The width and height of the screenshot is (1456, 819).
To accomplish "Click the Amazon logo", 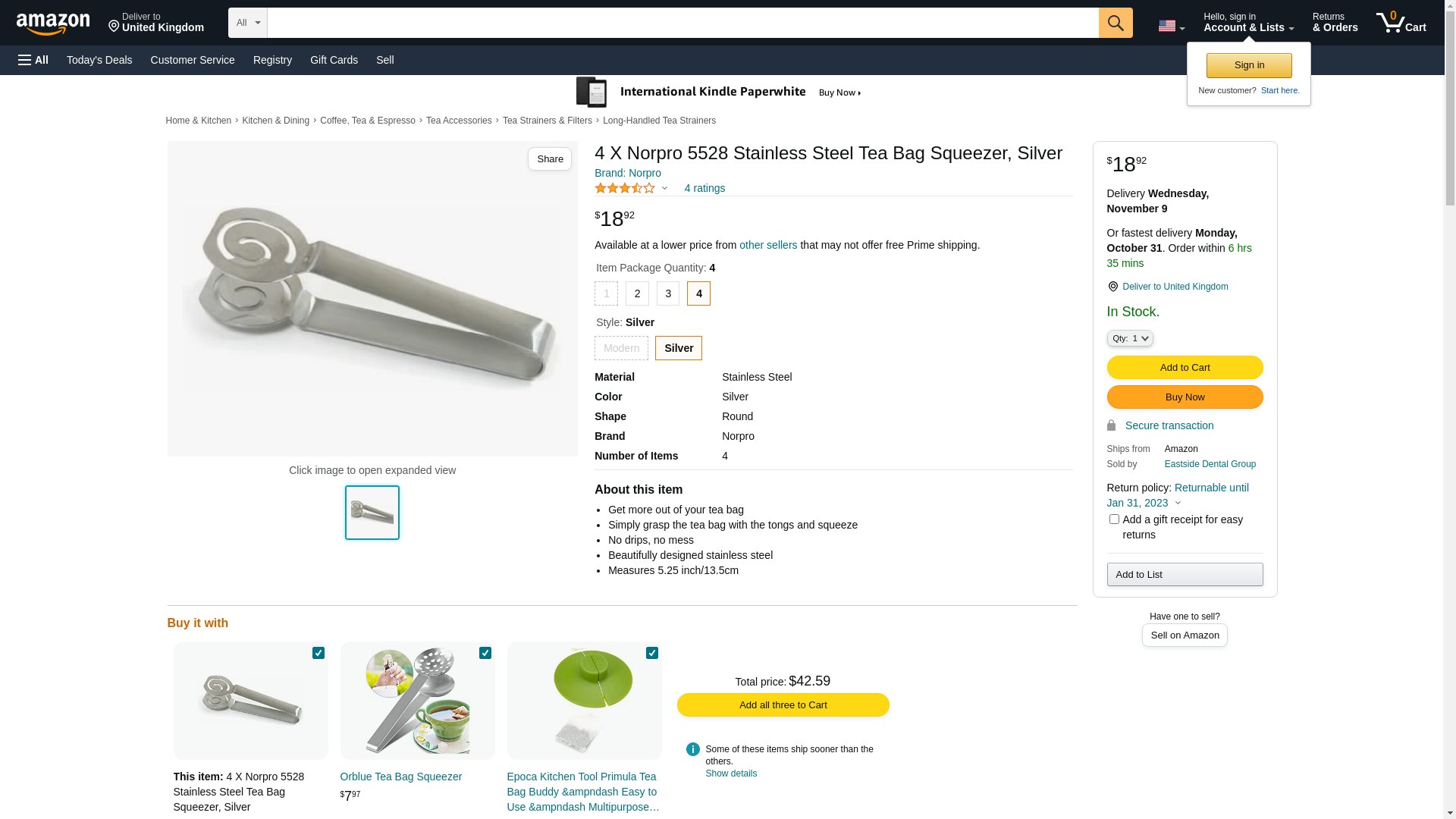I will 53,24.
